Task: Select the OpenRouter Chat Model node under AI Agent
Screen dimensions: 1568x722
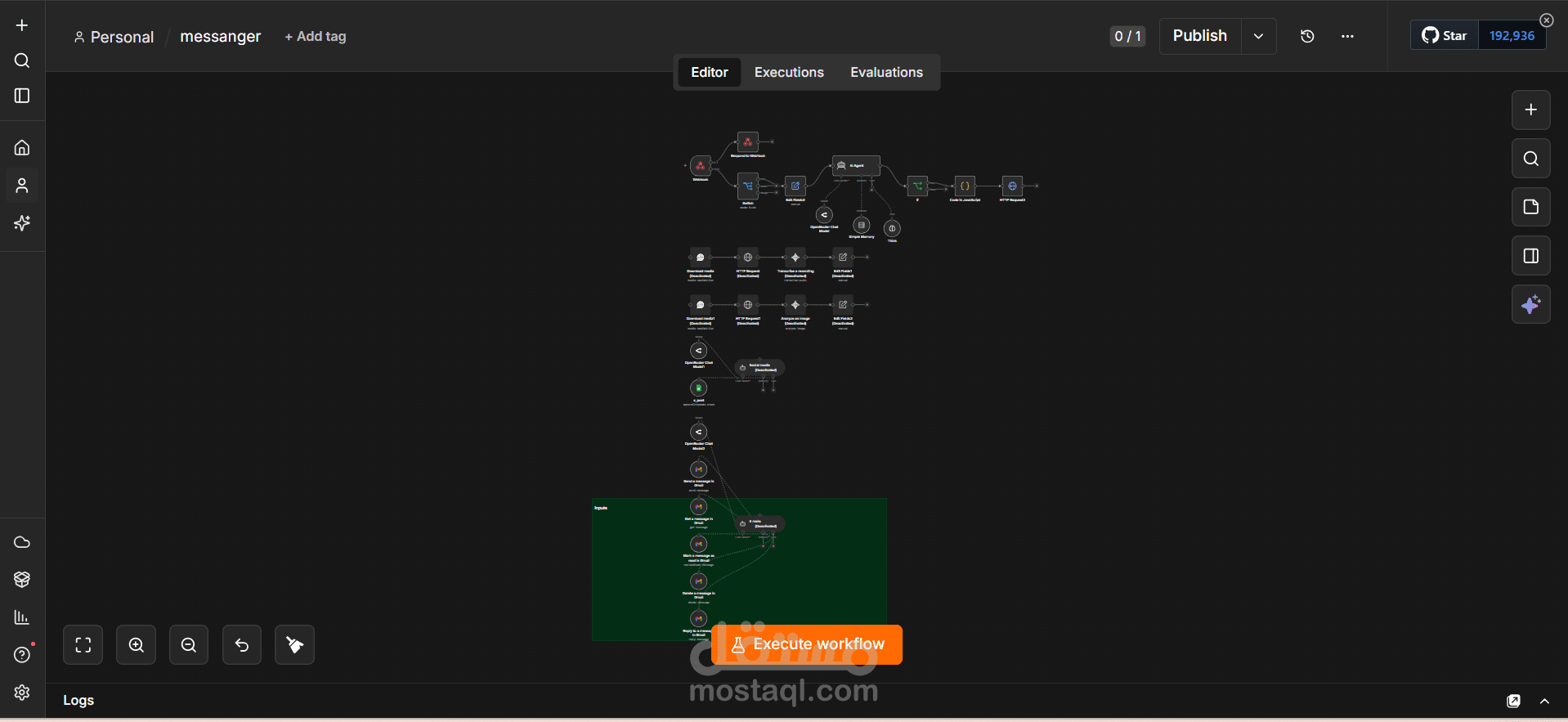Action: [x=824, y=215]
